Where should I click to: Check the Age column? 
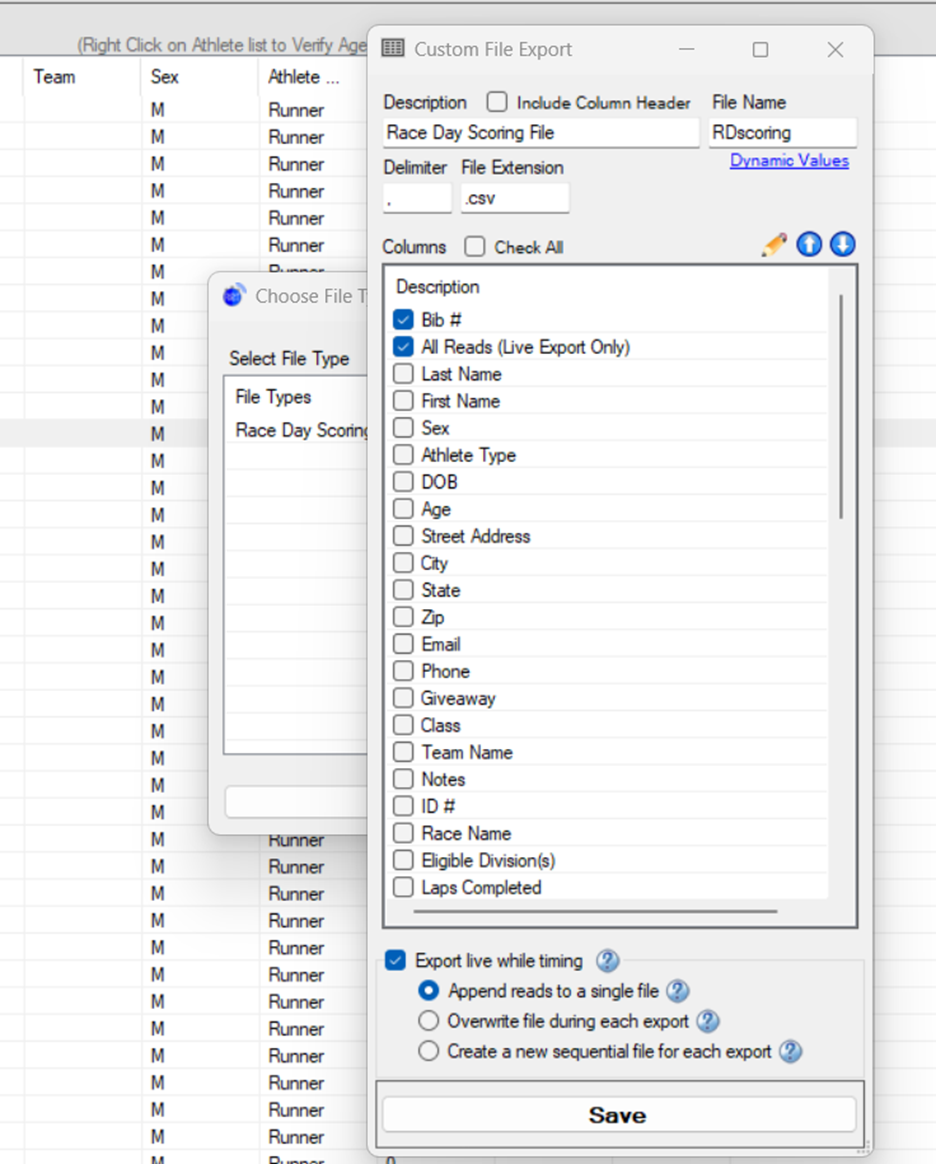point(403,509)
